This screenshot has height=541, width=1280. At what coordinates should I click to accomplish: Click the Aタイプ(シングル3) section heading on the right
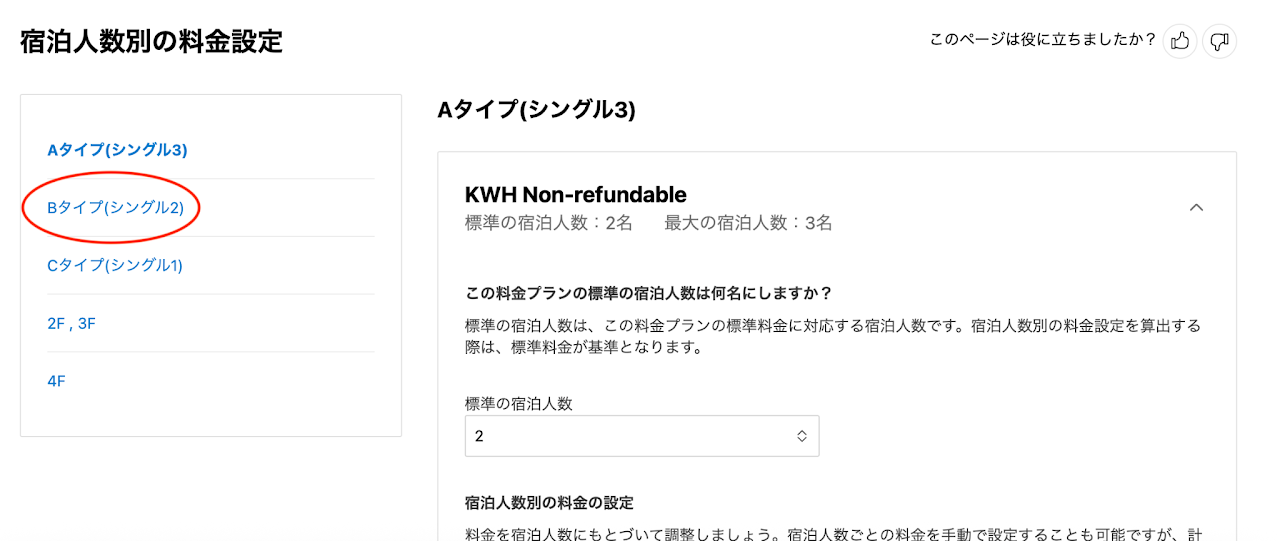tap(536, 110)
